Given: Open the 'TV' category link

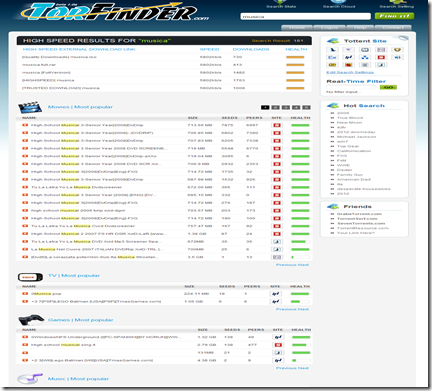Looking at the screenshot, I should pyautogui.click(x=52, y=275).
